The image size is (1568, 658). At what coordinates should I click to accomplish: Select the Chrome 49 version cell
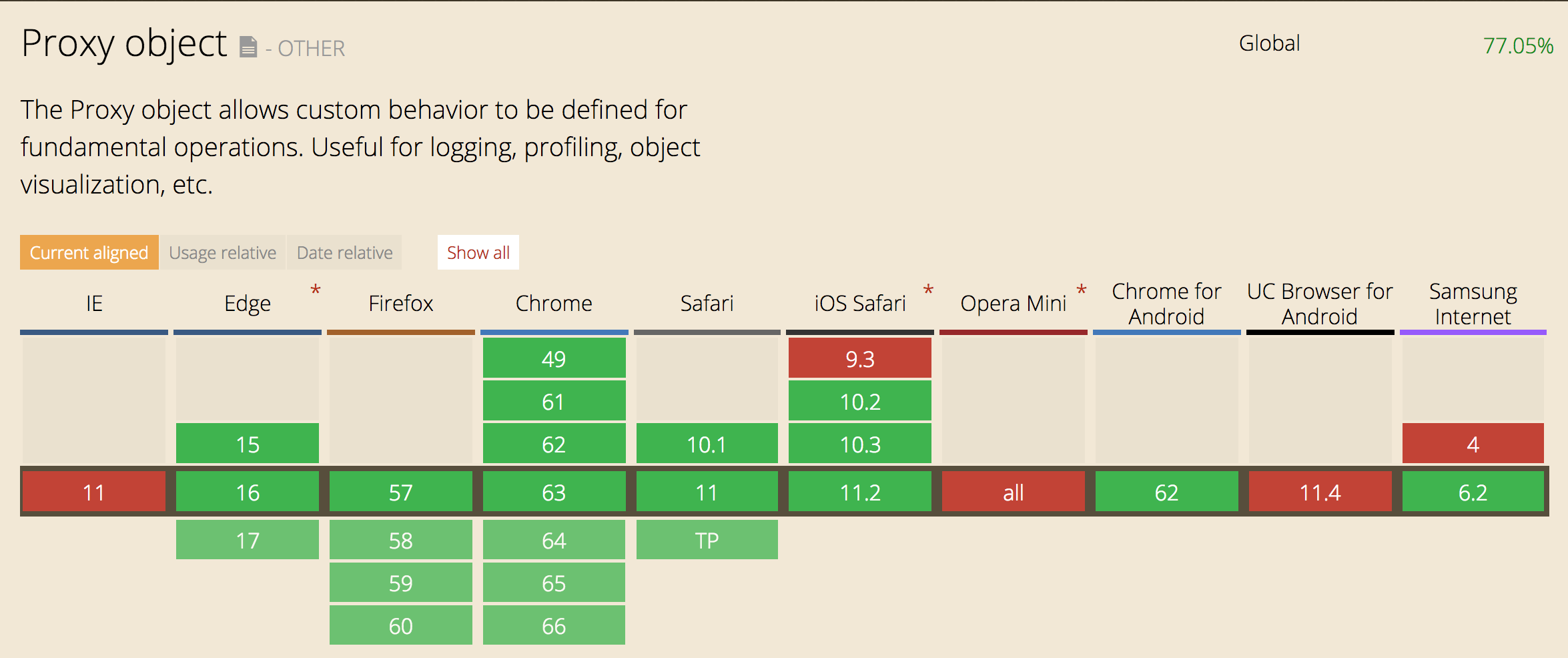point(554,358)
